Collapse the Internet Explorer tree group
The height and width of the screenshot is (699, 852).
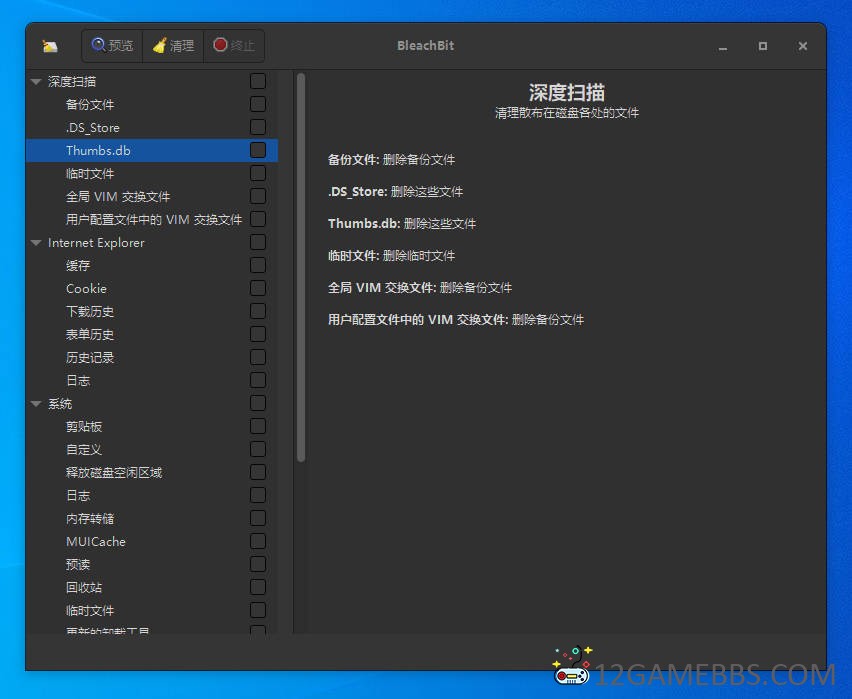pyautogui.click(x=36, y=242)
